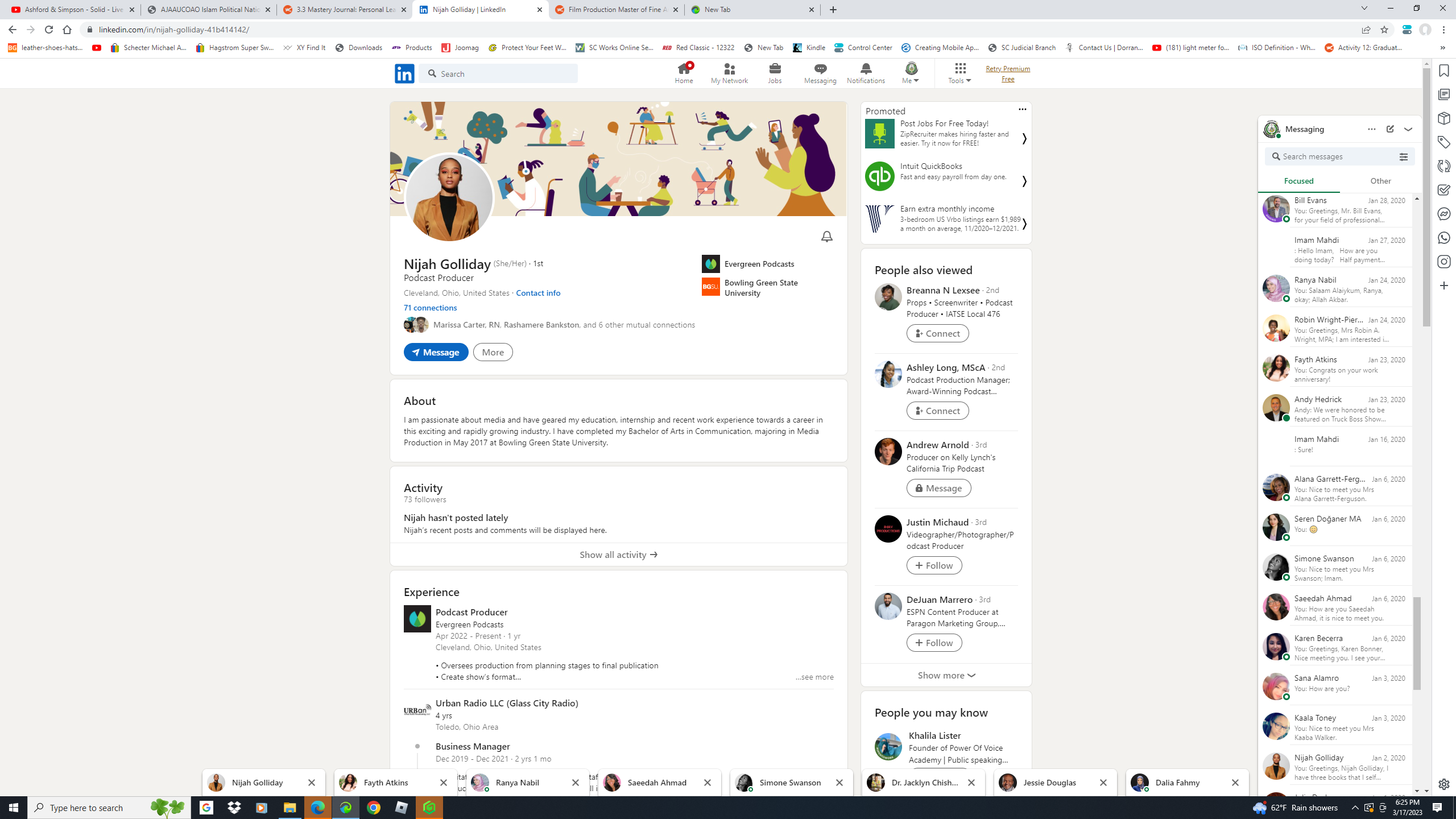Viewport: 1456px width, 819px height.
Task: Follow Justin Michaud
Action: (x=934, y=565)
